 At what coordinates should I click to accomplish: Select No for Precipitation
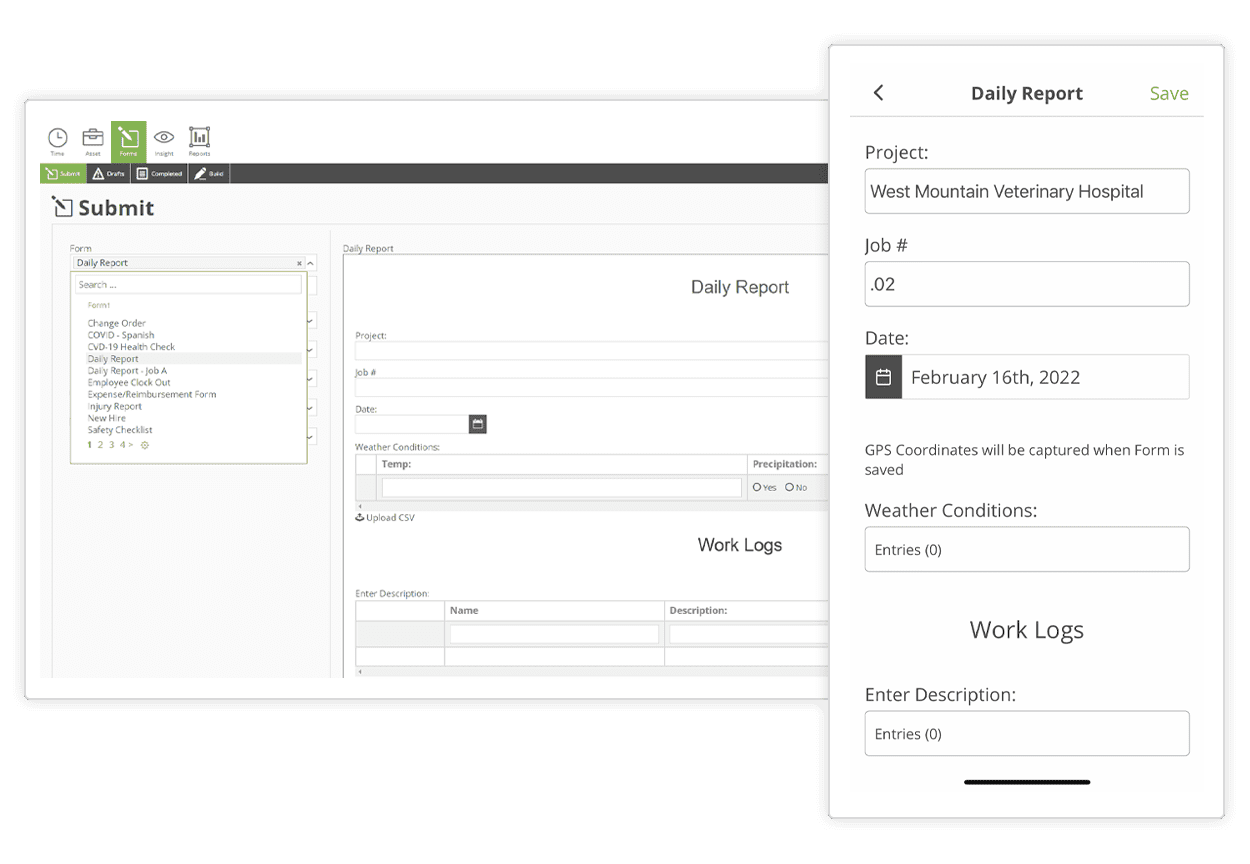(x=790, y=487)
